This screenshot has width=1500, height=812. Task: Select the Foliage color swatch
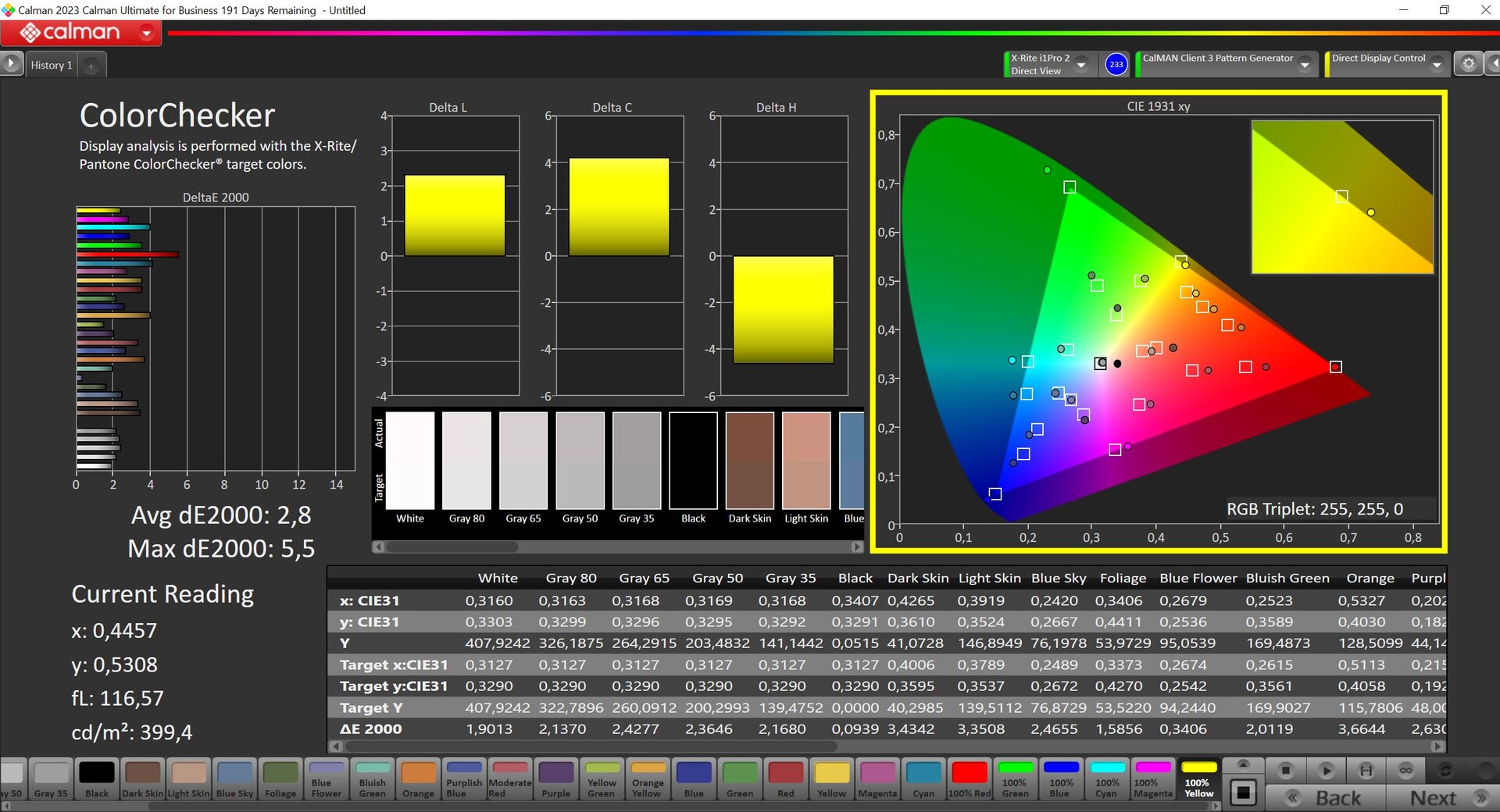pos(280,778)
